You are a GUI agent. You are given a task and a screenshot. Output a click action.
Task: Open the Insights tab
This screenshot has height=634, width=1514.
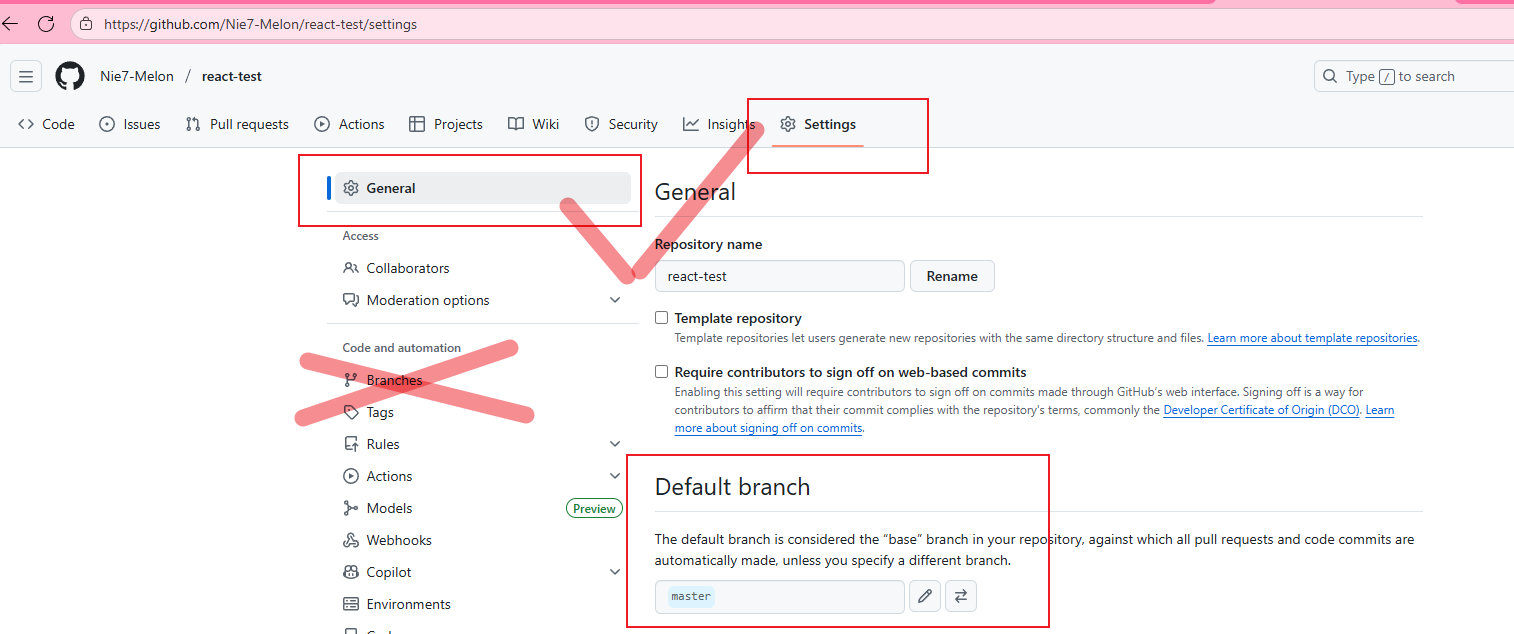coord(719,124)
